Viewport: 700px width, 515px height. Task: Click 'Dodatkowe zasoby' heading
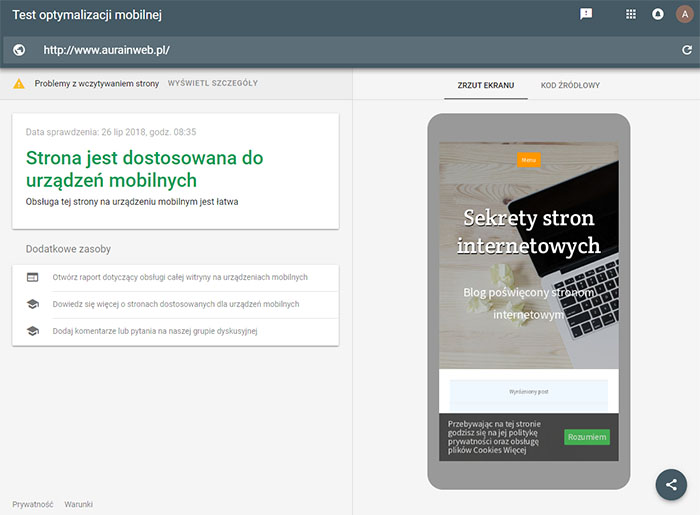(68, 249)
